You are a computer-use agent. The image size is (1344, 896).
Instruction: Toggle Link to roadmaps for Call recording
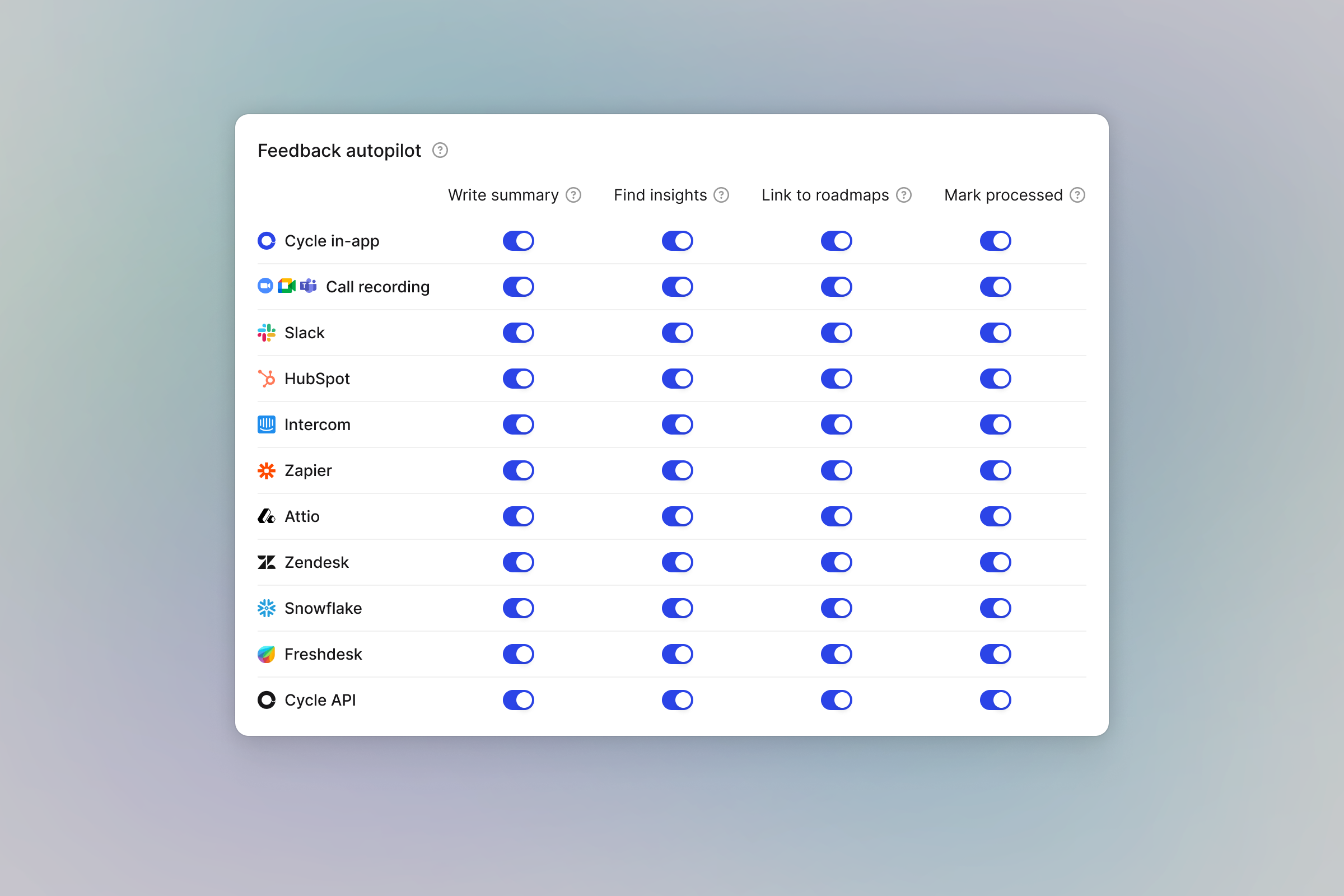837,287
